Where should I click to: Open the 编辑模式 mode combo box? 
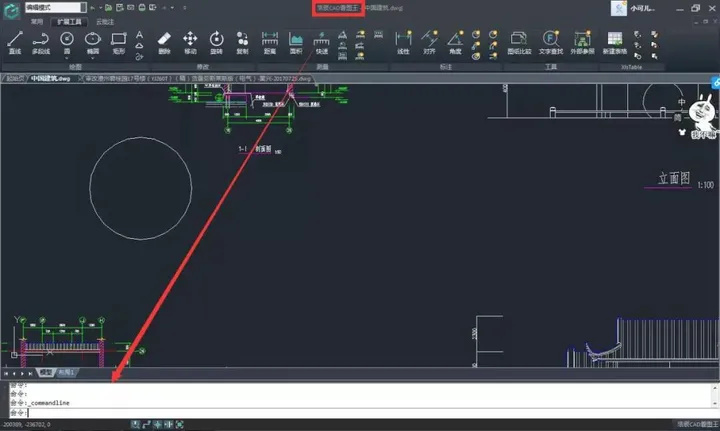(x=55, y=7)
